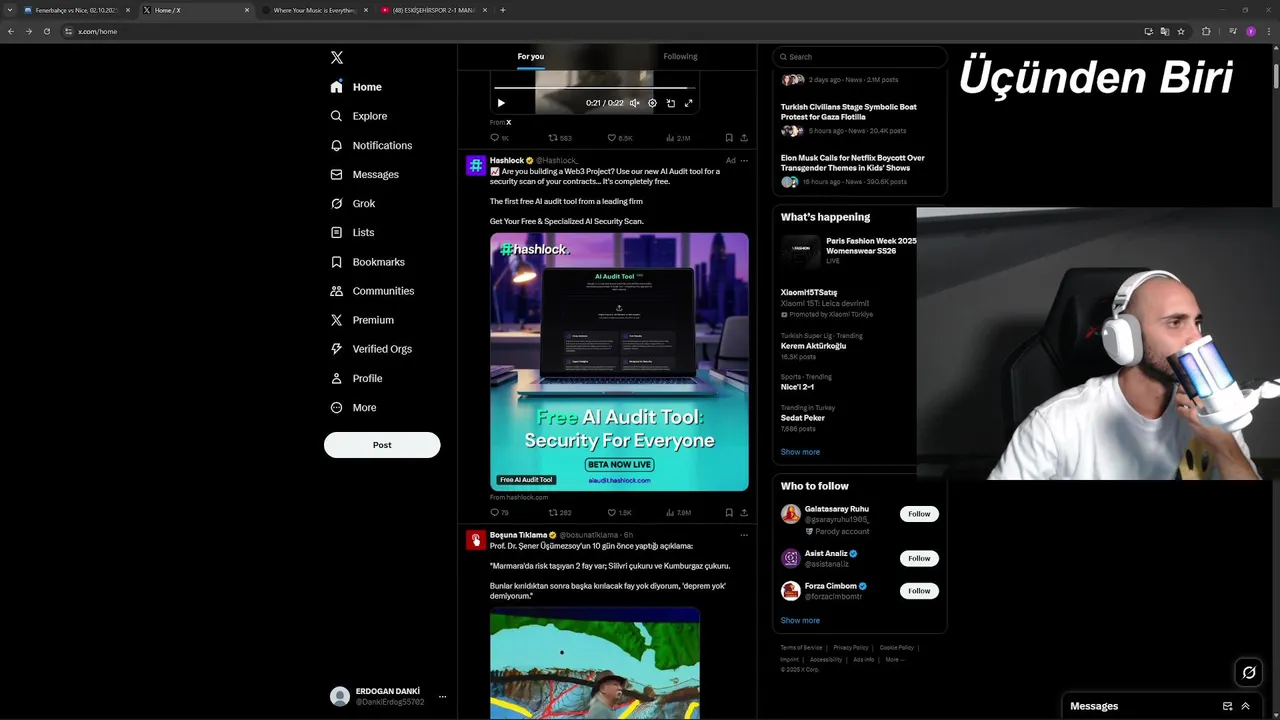Open Premium in the sidebar
This screenshot has width=1280, height=720.
362,320
